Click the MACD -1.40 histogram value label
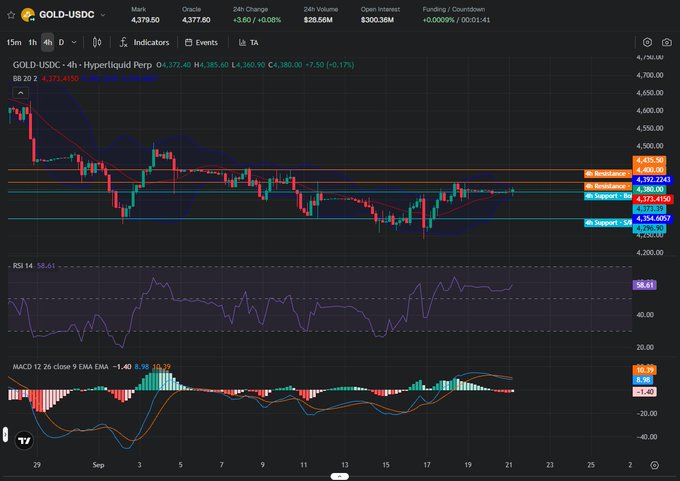This screenshot has width=680, height=481. click(644, 392)
